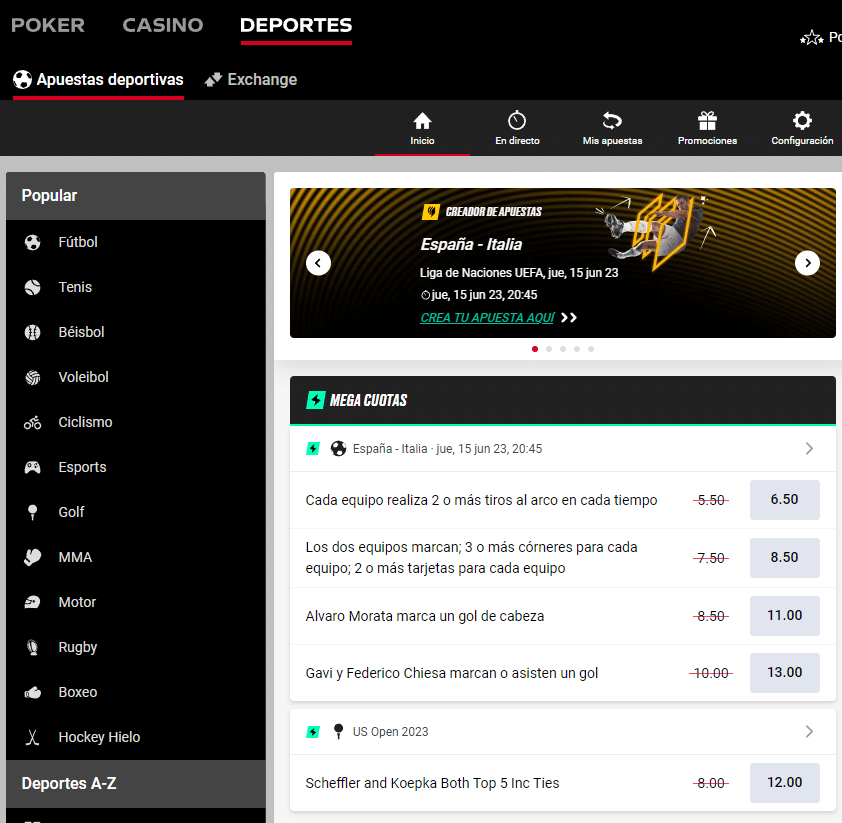Viewport: 842px width, 823px height.
Task: Switch to the CASINO tab
Action: (x=163, y=25)
